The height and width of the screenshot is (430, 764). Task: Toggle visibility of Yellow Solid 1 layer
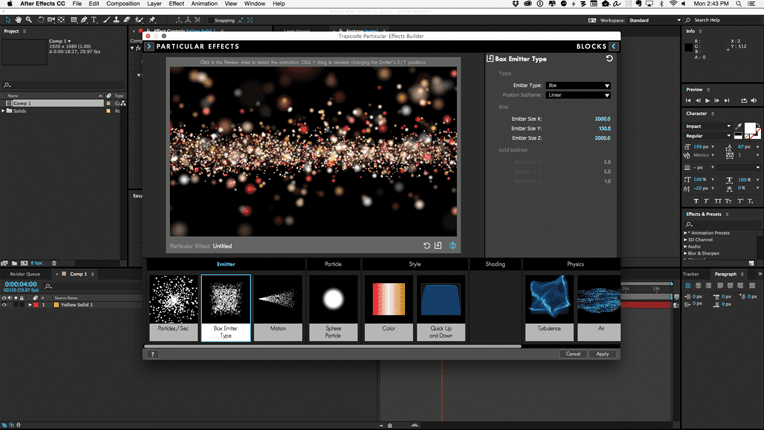pos(5,305)
